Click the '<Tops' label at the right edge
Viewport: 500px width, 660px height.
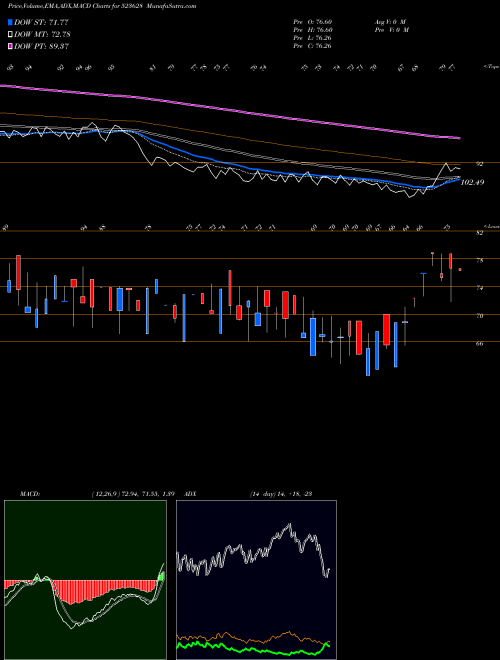point(491,67)
